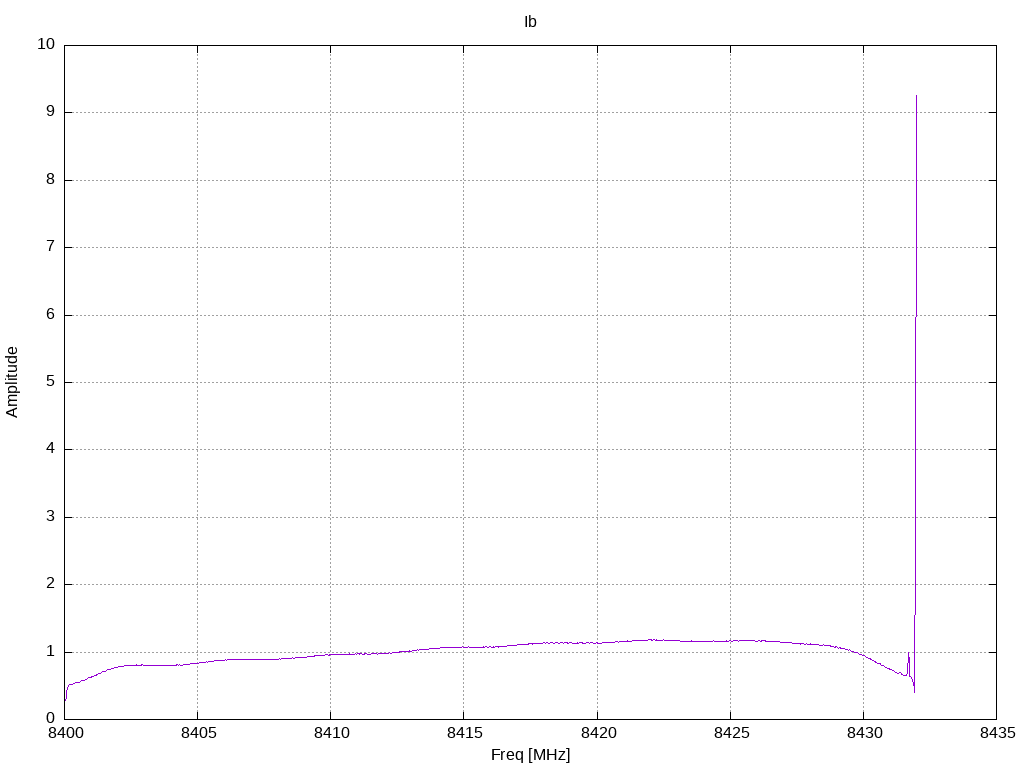Click the plot title 'Ib'
The image size is (1024, 768).
(530, 22)
